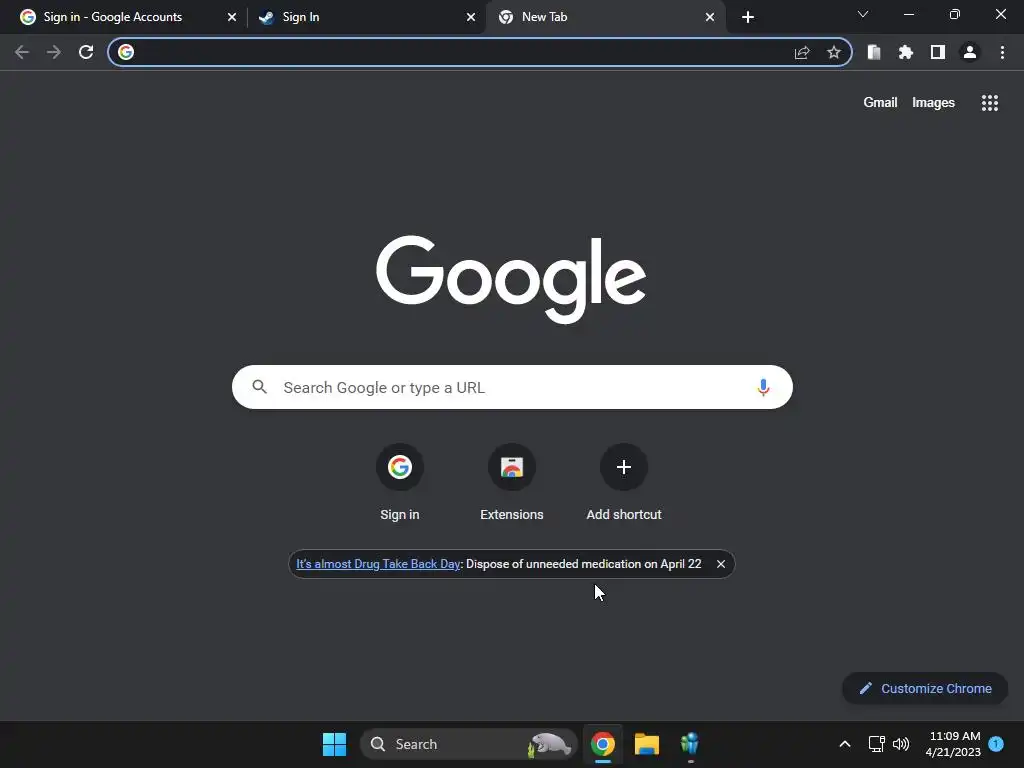The image size is (1024, 768).
Task: Click the magnifier icon in the Google search box
Action: pos(260,387)
